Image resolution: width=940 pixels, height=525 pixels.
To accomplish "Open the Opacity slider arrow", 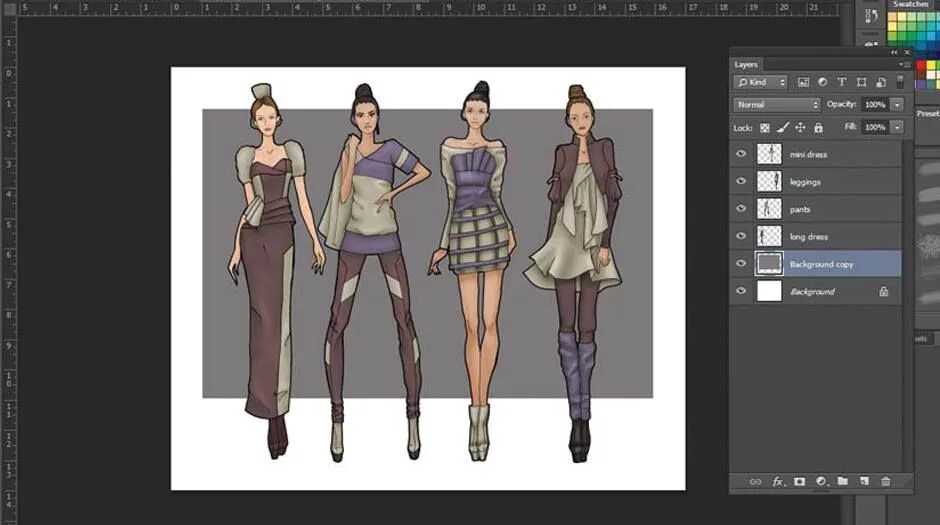I will coord(897,105).
